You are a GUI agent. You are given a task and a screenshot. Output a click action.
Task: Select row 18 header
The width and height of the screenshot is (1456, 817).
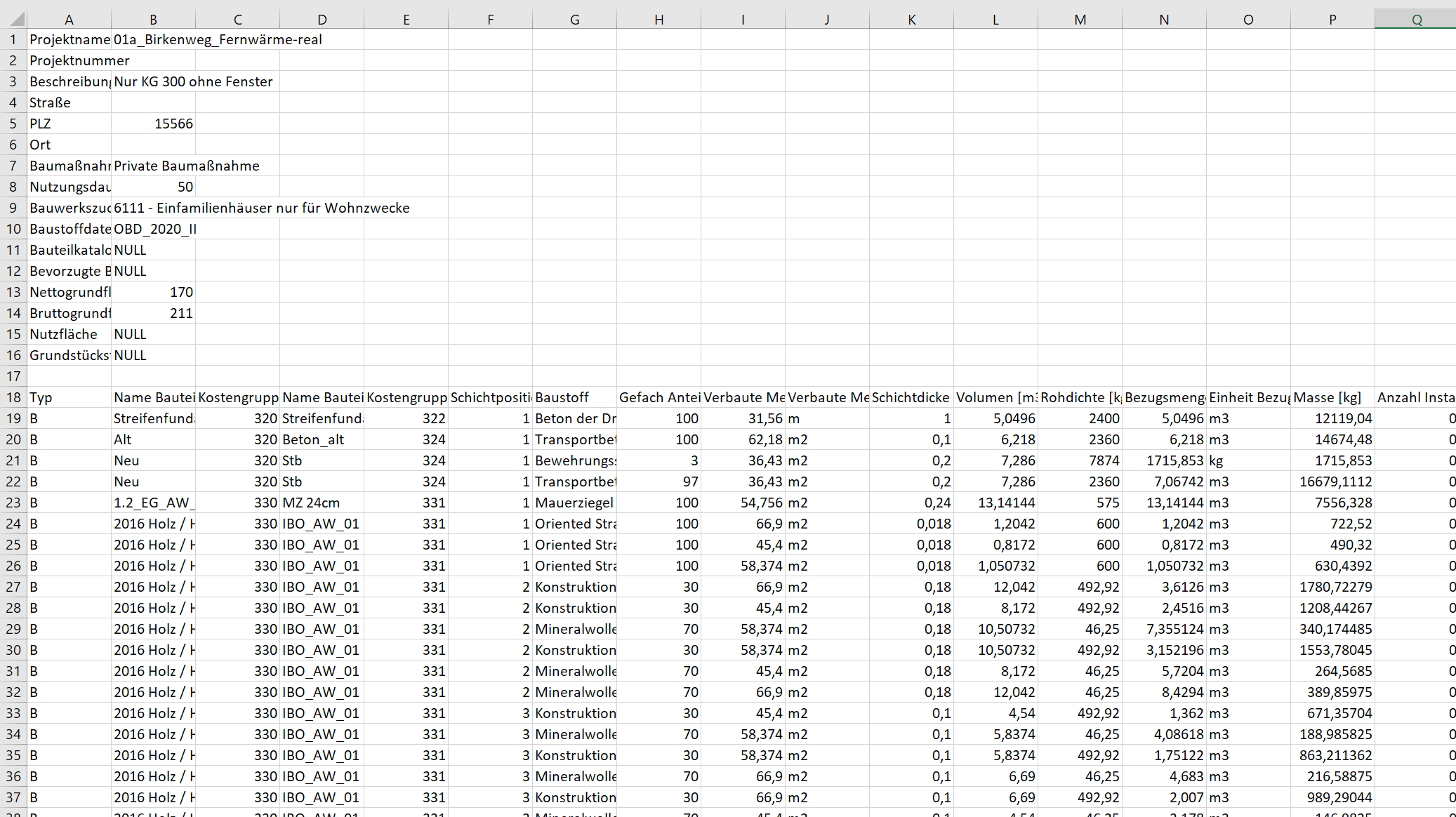(x=13, y=397)
